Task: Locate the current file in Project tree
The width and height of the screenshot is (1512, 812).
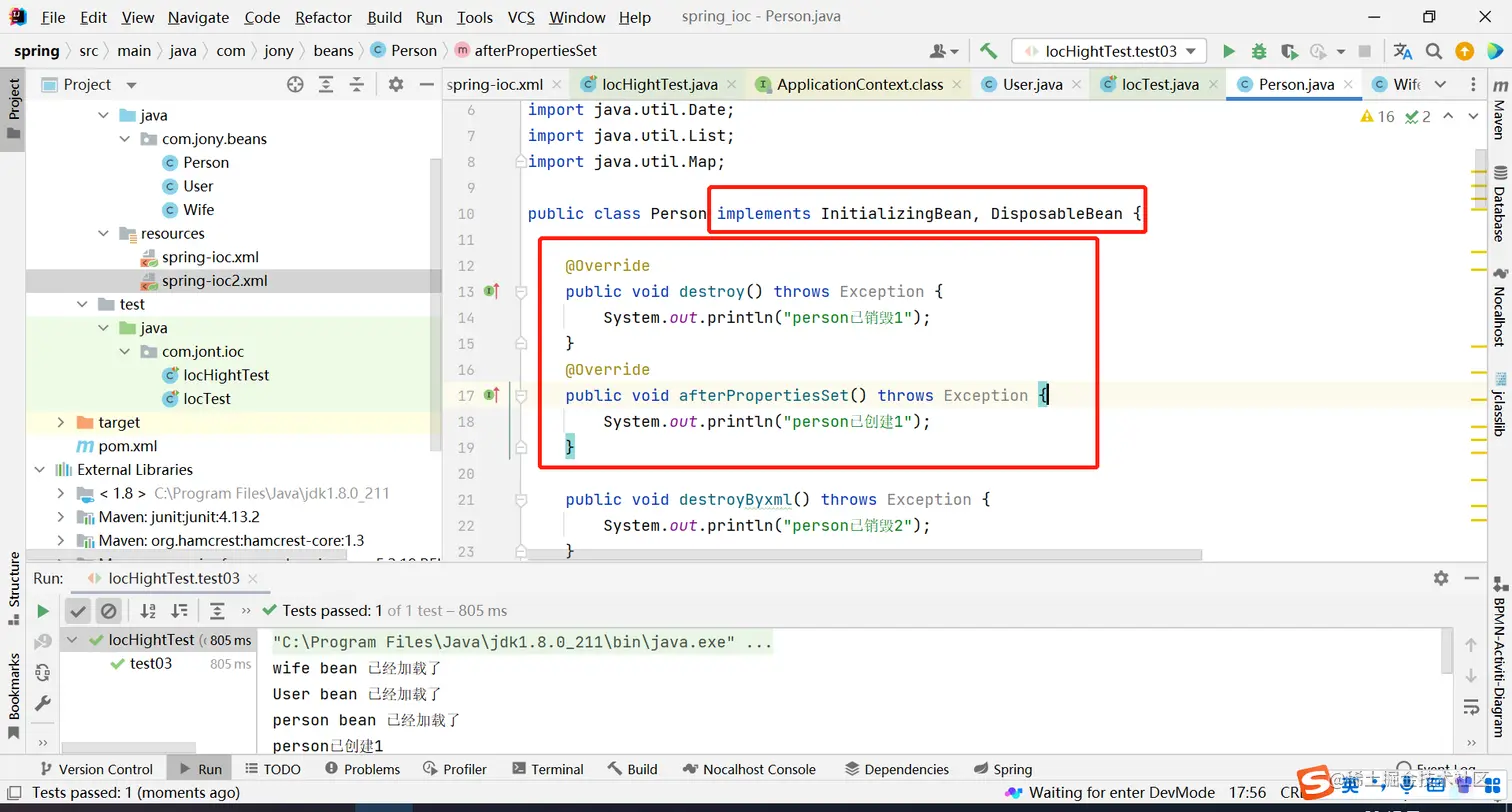Action: pyautogui.click(x=295, y=85)
